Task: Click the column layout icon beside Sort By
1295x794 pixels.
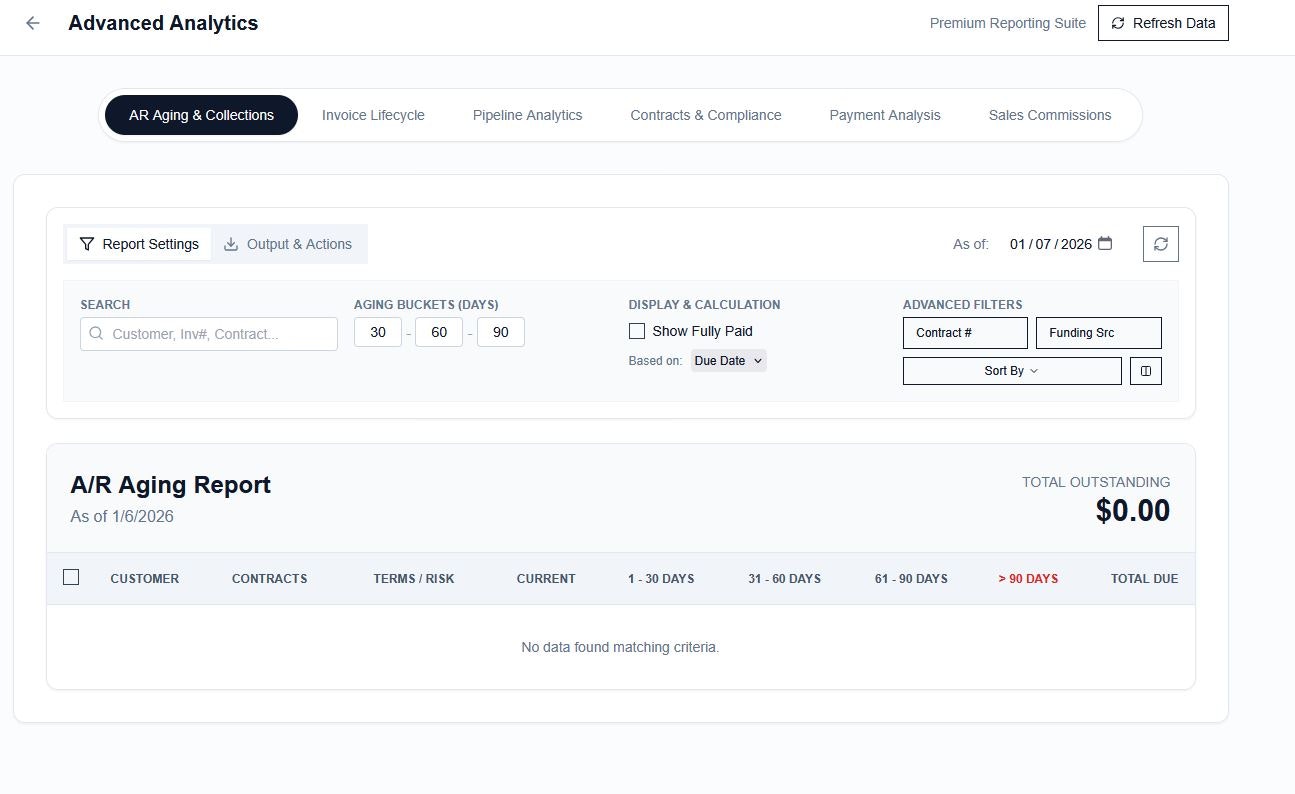Action: (1146, 370)
